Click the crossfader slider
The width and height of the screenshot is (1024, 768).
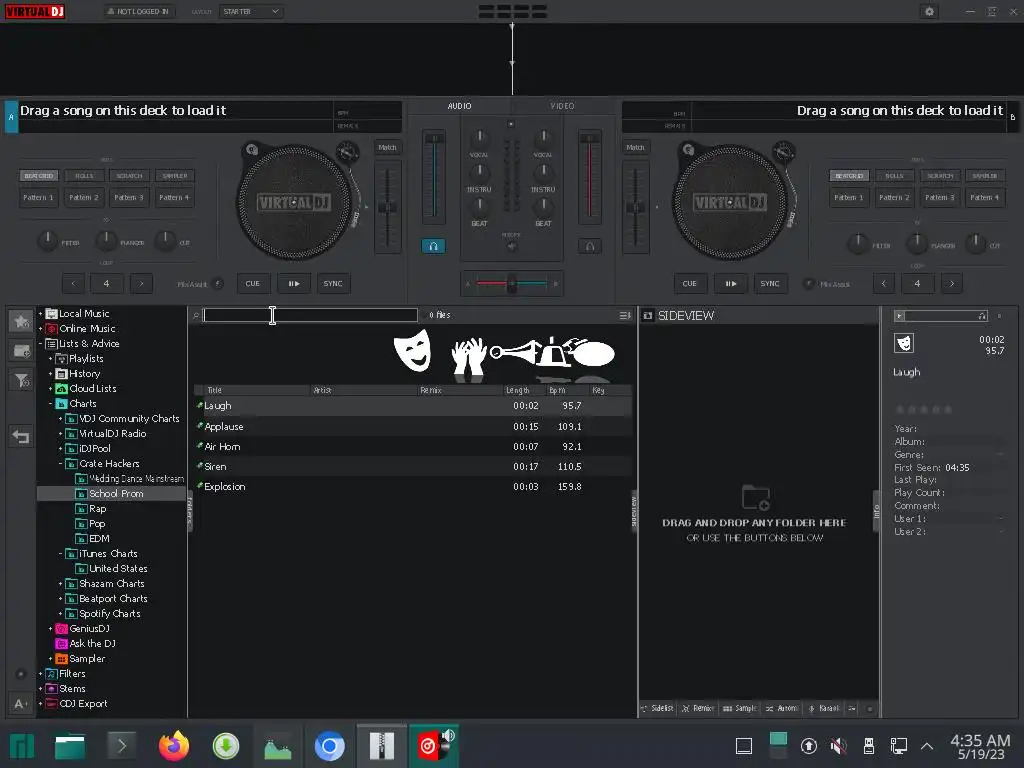point(511,283)
